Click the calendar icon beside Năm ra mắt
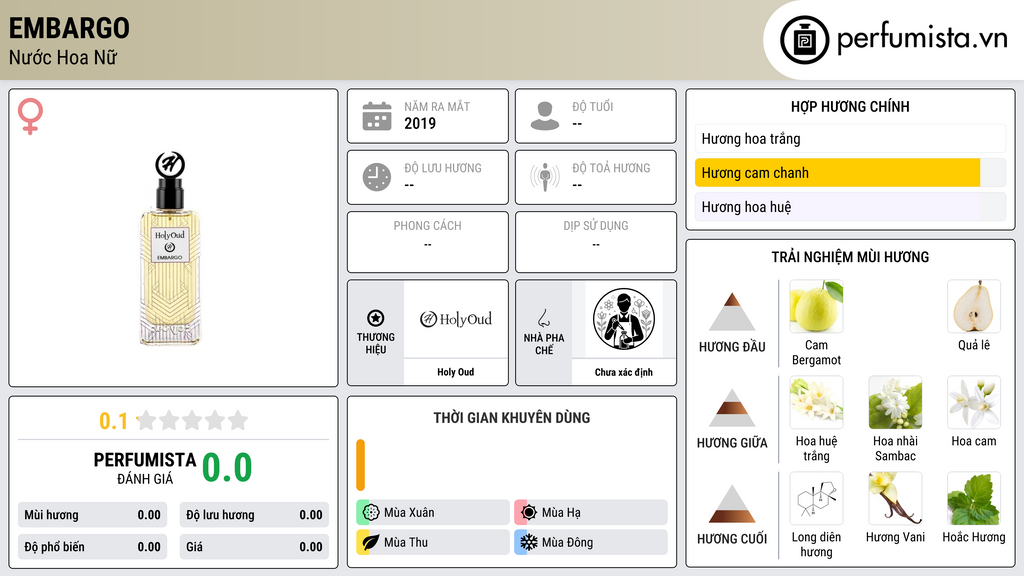 pos(377,116)
